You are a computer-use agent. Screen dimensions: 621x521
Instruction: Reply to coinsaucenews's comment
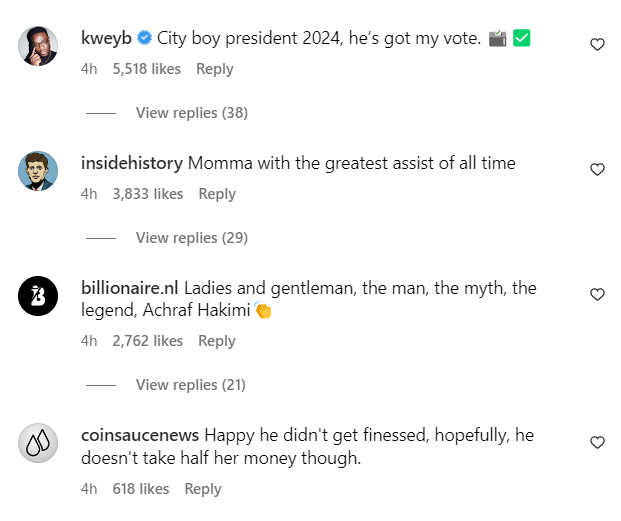tap(203, 489)
